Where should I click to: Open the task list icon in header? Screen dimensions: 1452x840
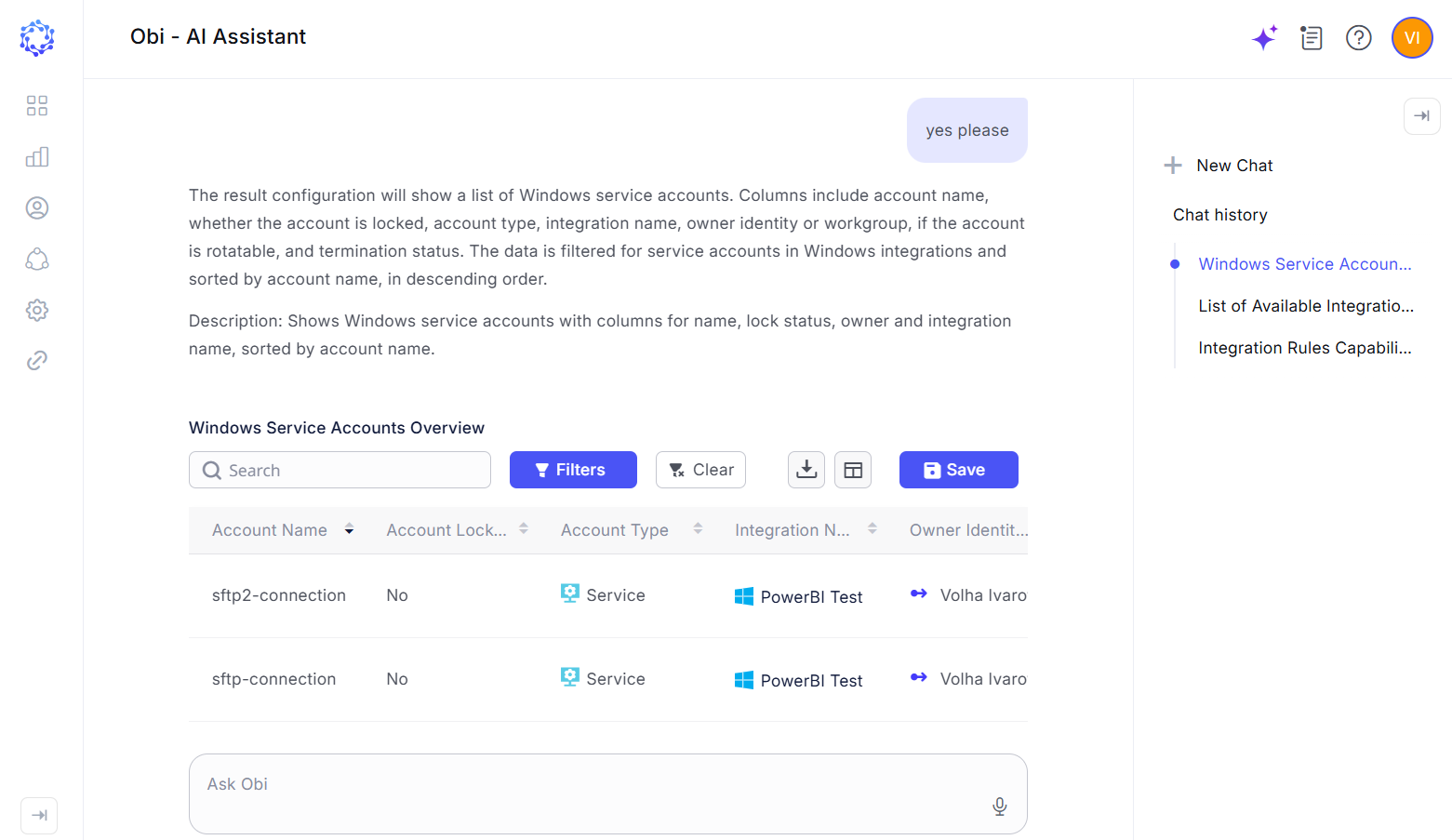(x=1312, y=38)
